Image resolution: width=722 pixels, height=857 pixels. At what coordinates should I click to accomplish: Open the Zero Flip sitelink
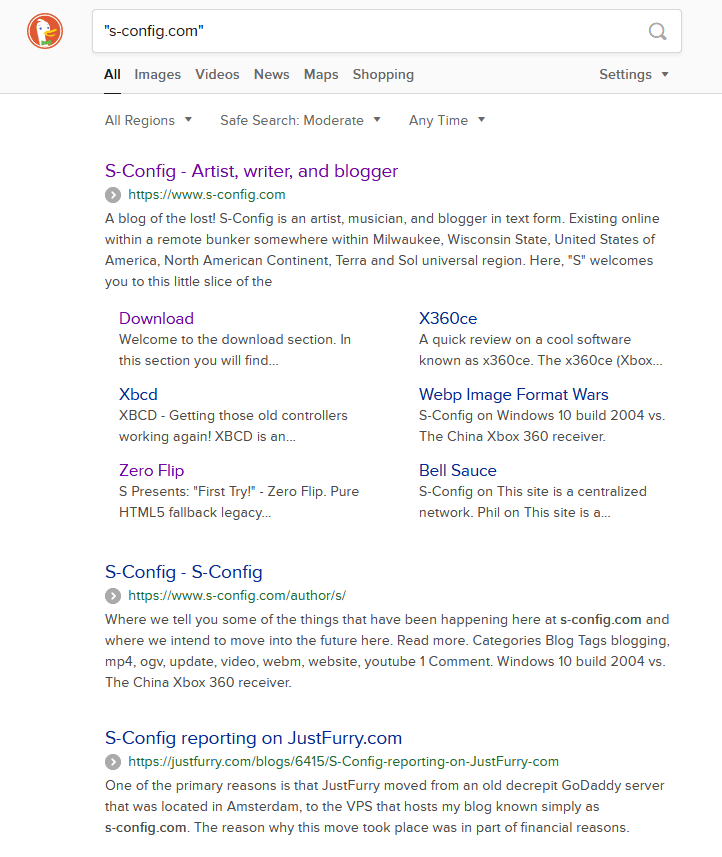[151, 471]
